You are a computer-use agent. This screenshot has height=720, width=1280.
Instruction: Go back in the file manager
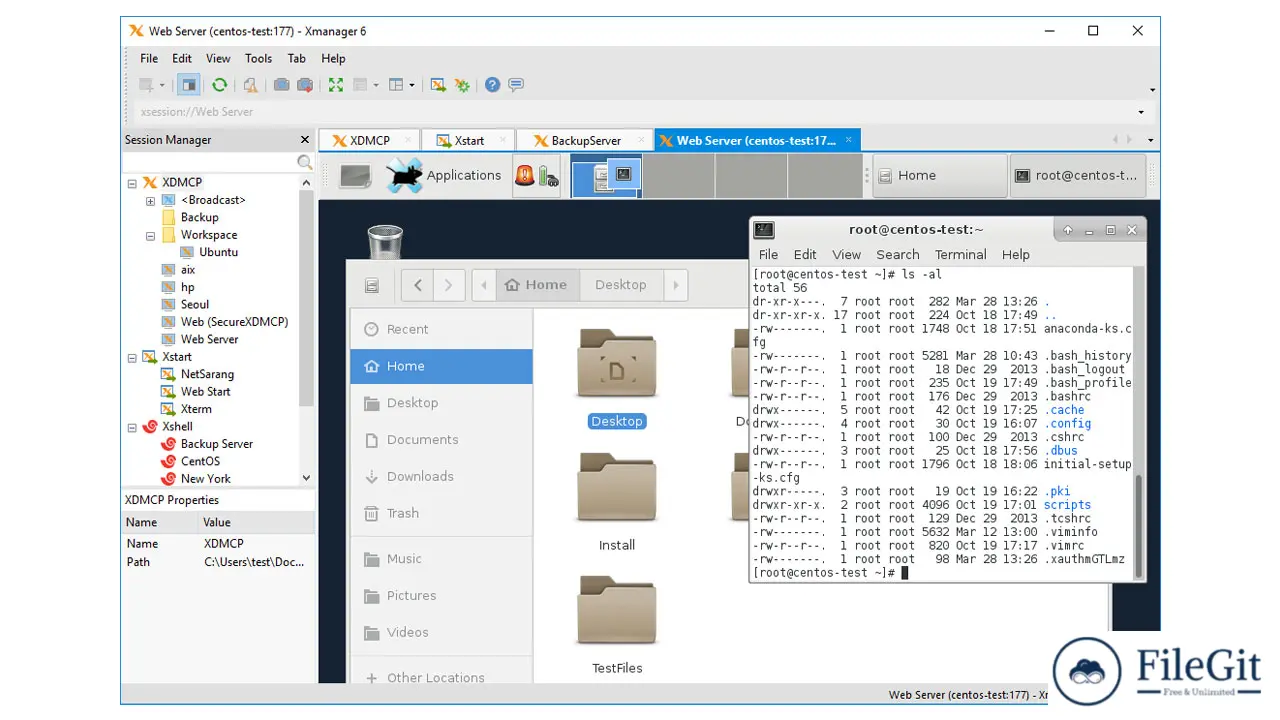[x=418, y=285]
